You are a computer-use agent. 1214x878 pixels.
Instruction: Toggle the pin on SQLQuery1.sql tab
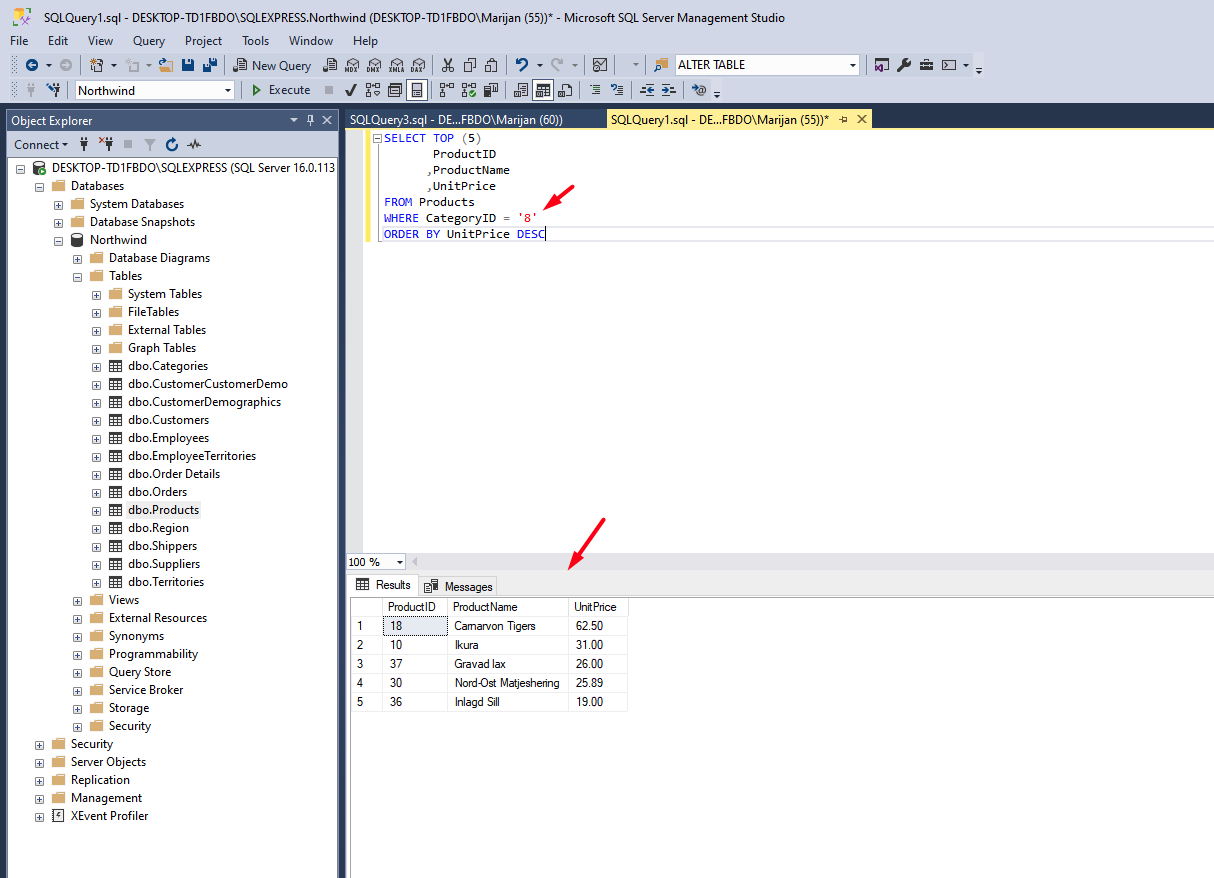pyautogui.click(x=843, y=119)
